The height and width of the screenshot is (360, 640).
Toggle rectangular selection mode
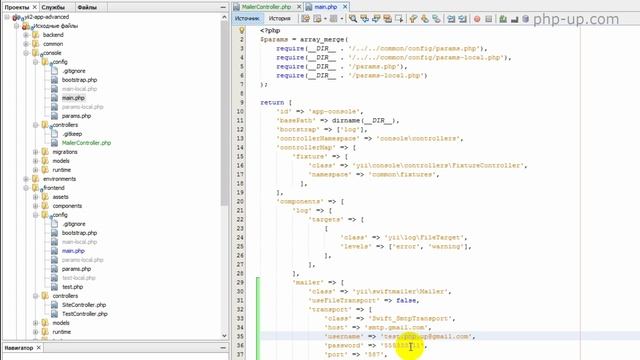tap(399, 19)
